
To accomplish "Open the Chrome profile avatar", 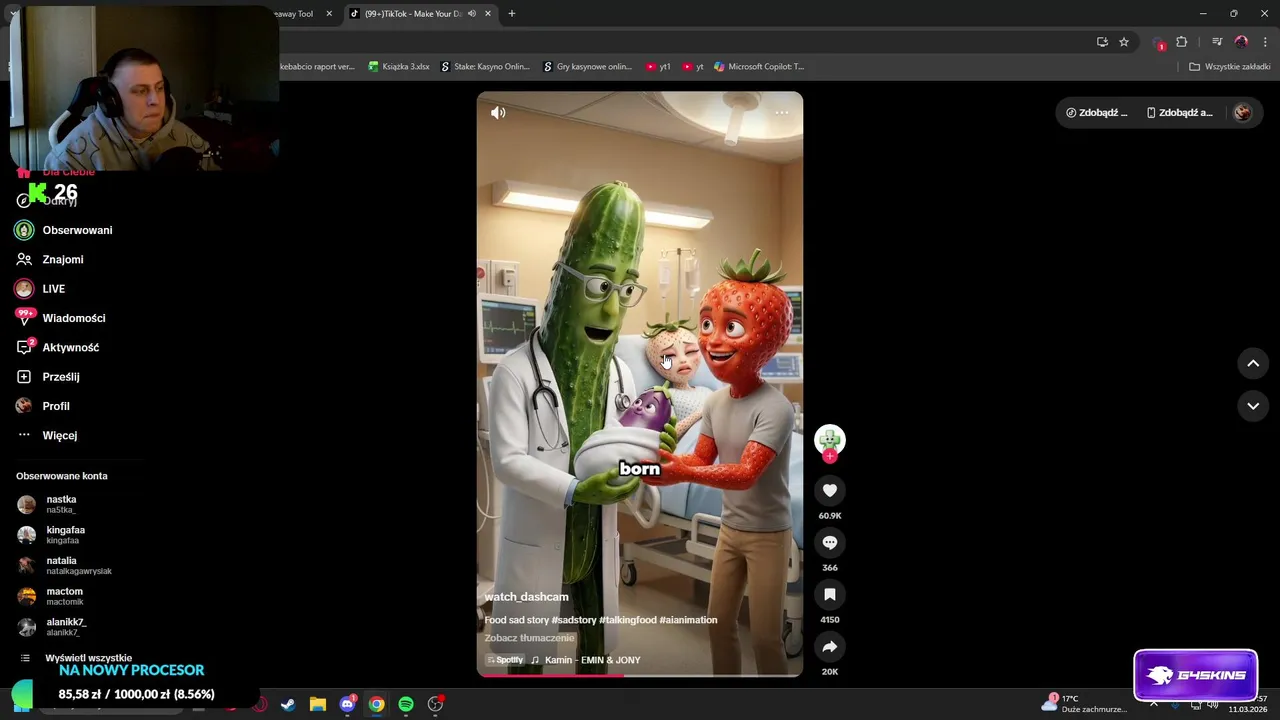I will tap(1242, 42).
